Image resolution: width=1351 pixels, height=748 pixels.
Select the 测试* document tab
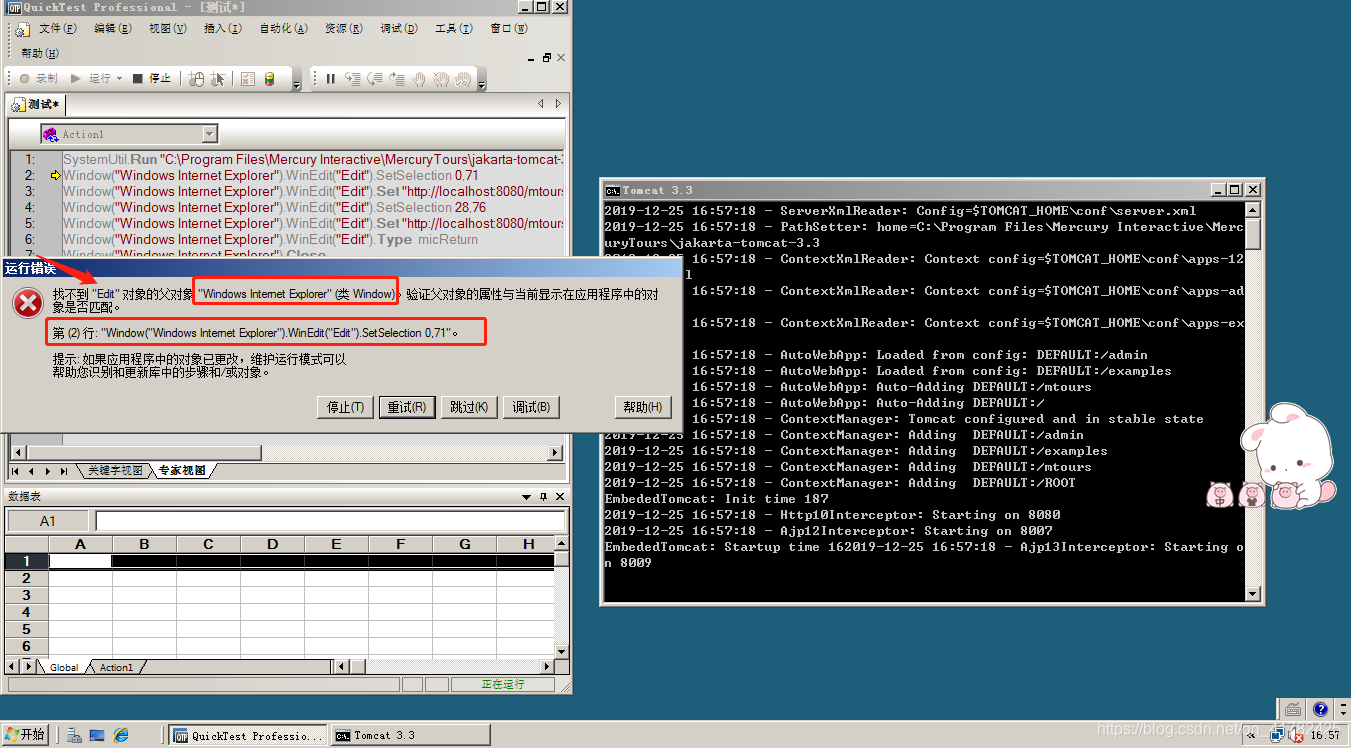(x=36, y=104)
